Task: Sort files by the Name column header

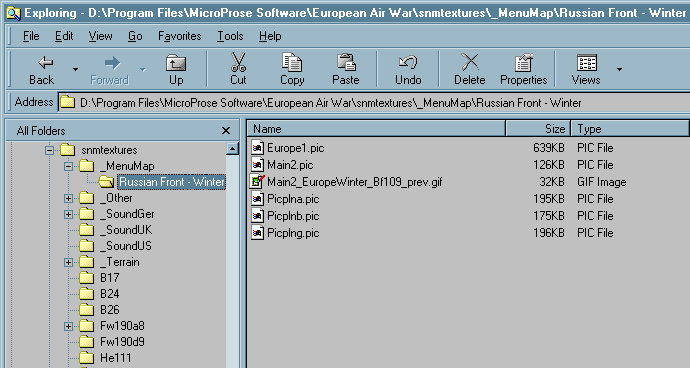Action: [x=376, y=129]
